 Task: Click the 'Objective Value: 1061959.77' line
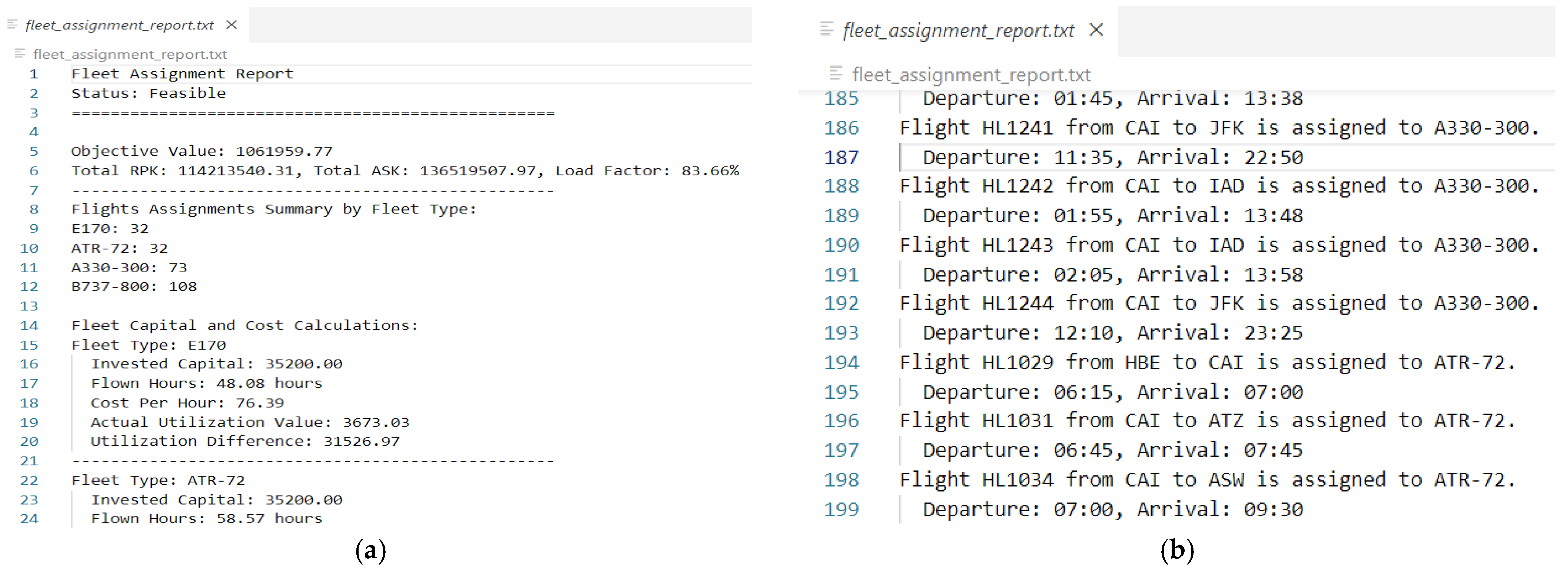click(x=201, y=151)
